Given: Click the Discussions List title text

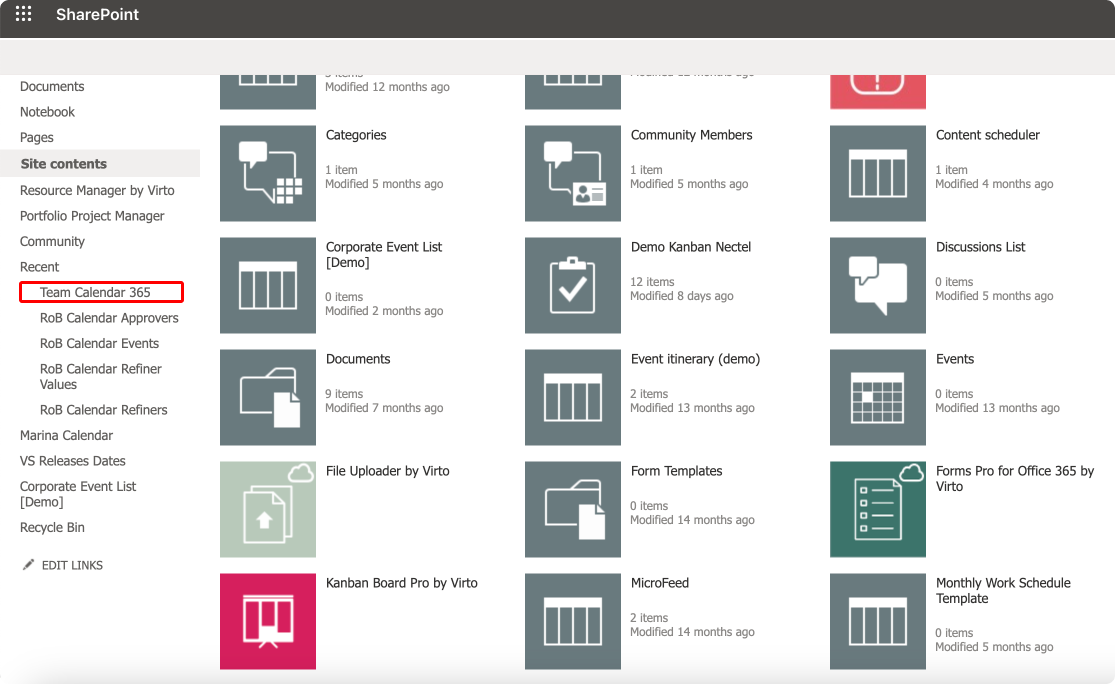Looking at the screenshot, I should [x=981, y=247].
